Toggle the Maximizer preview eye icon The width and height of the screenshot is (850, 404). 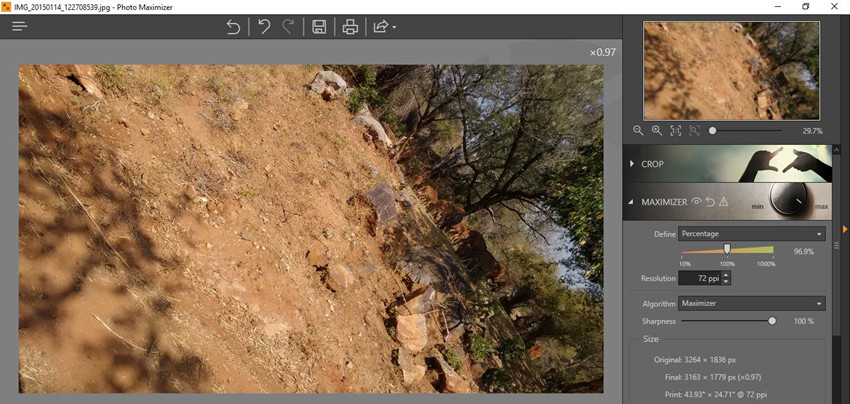(x=696, y=202)
